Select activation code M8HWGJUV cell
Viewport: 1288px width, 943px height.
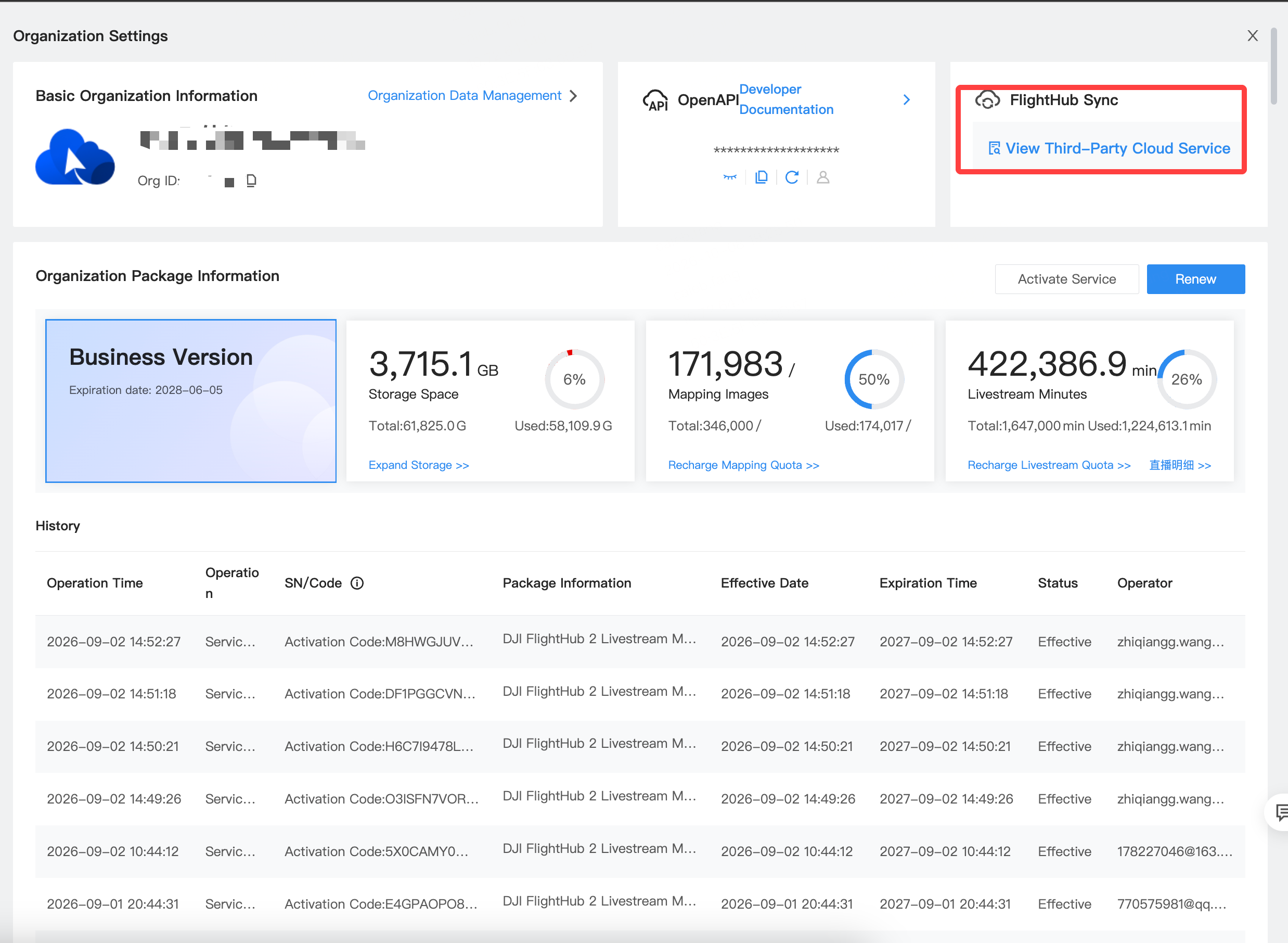click(x=379, y=642)
